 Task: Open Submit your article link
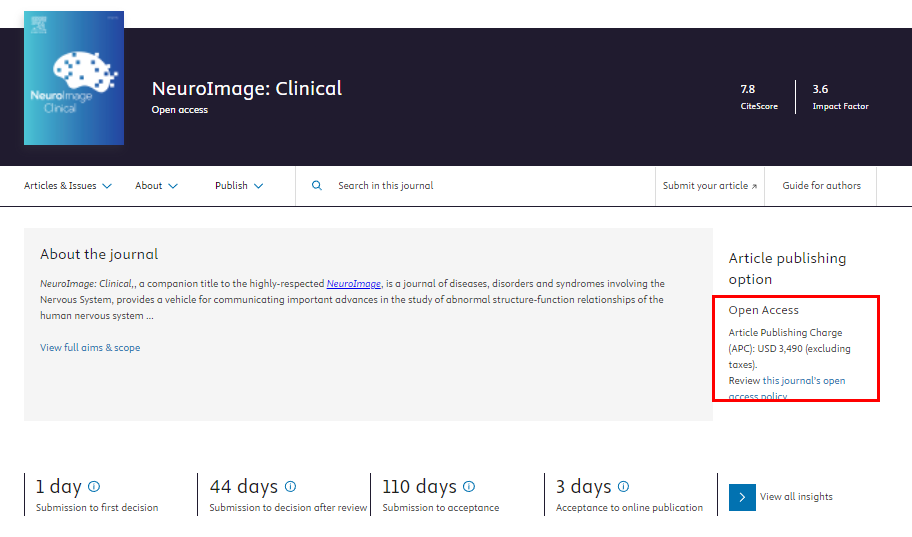709,186
